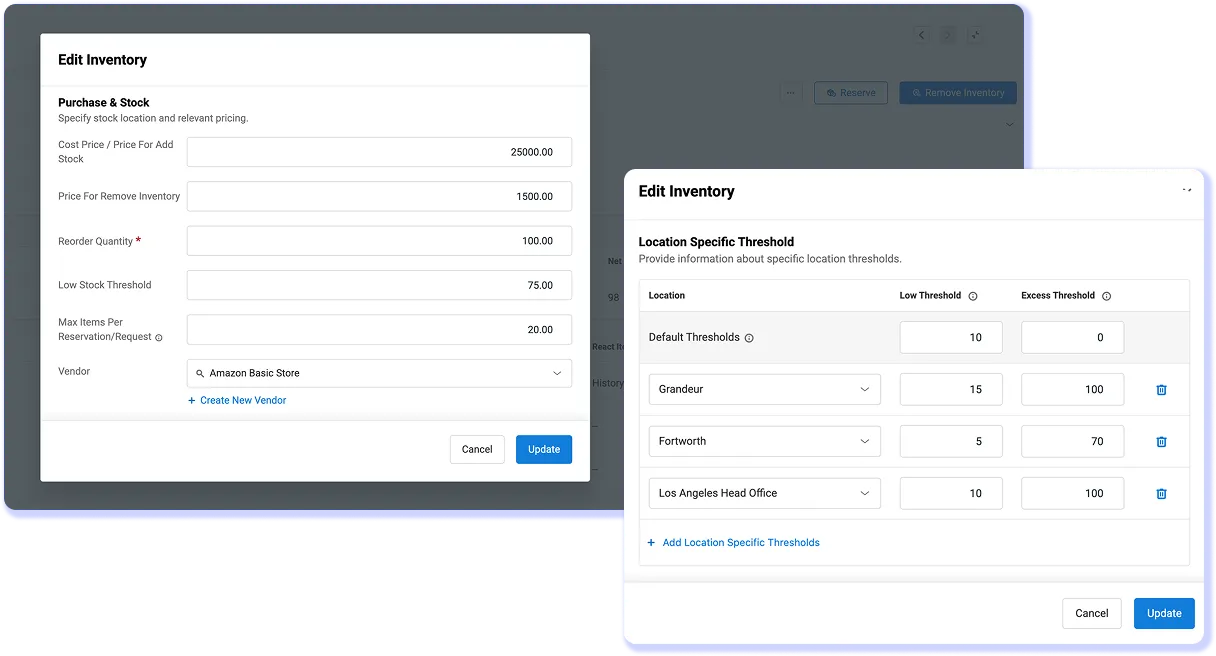Delete the Grandeur threshold row
1216x656 pixels.
(x=1161, y=389)
